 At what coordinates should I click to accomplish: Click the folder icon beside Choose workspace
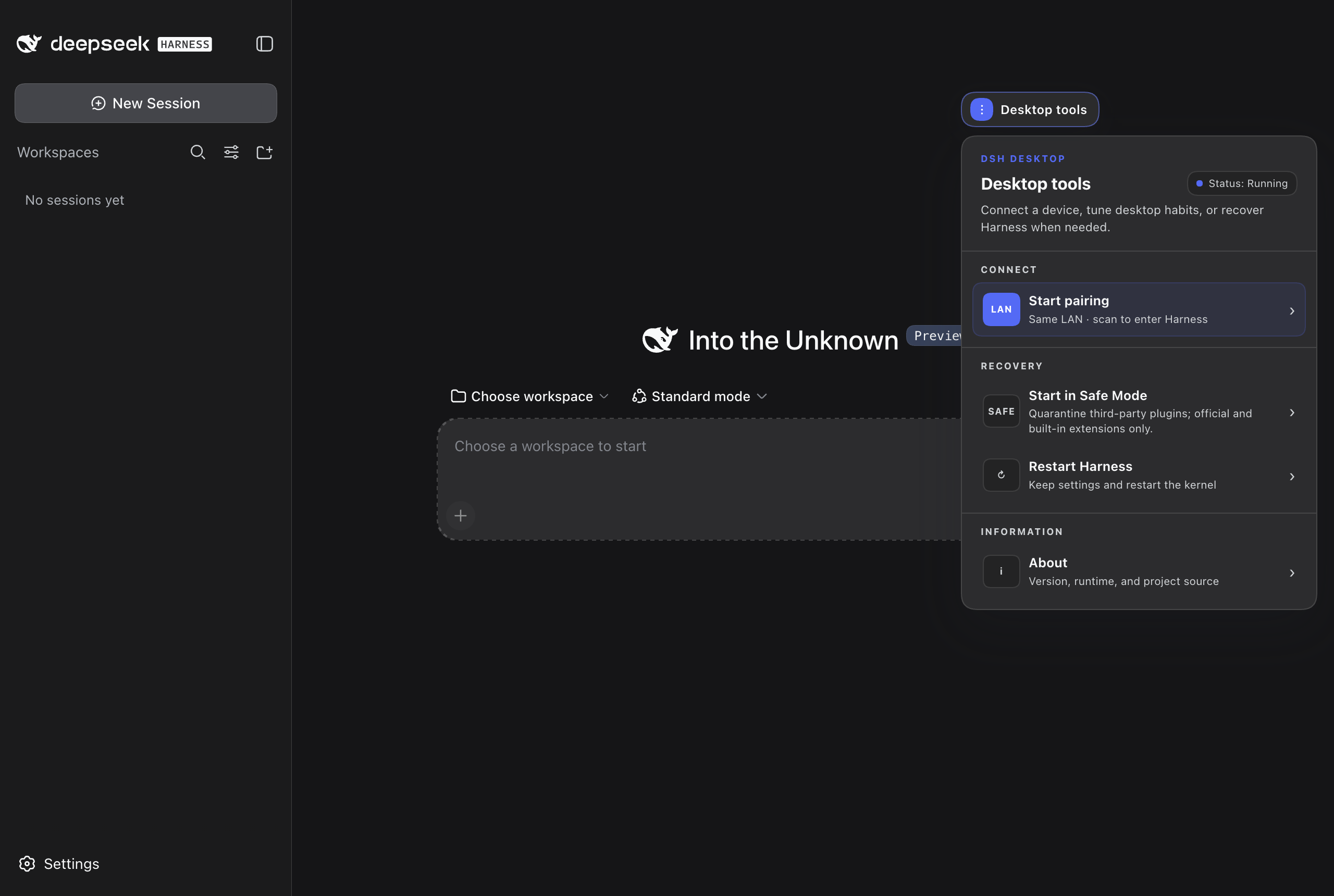(458, 396)
